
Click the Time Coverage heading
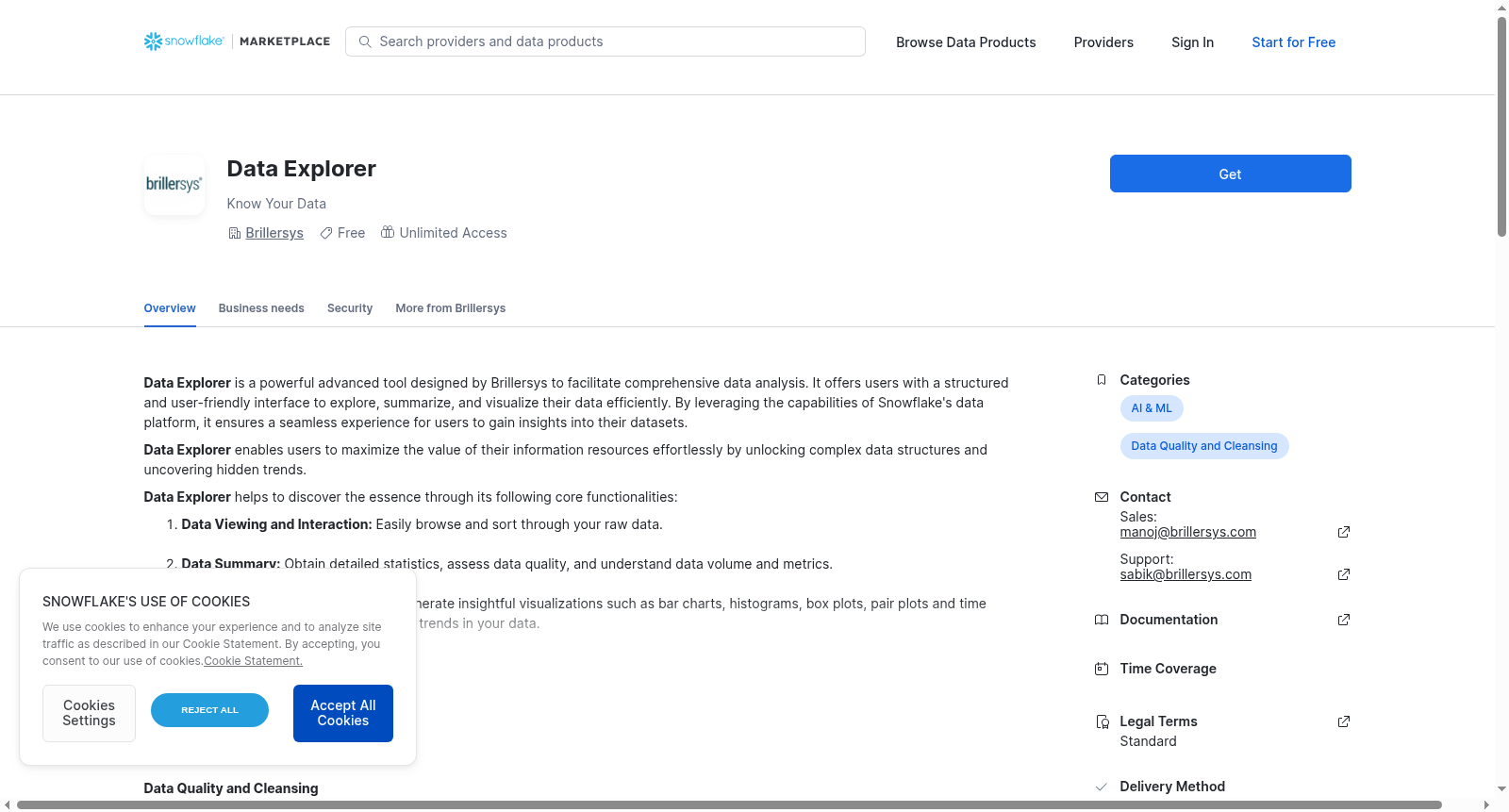tap(1168, 669)
